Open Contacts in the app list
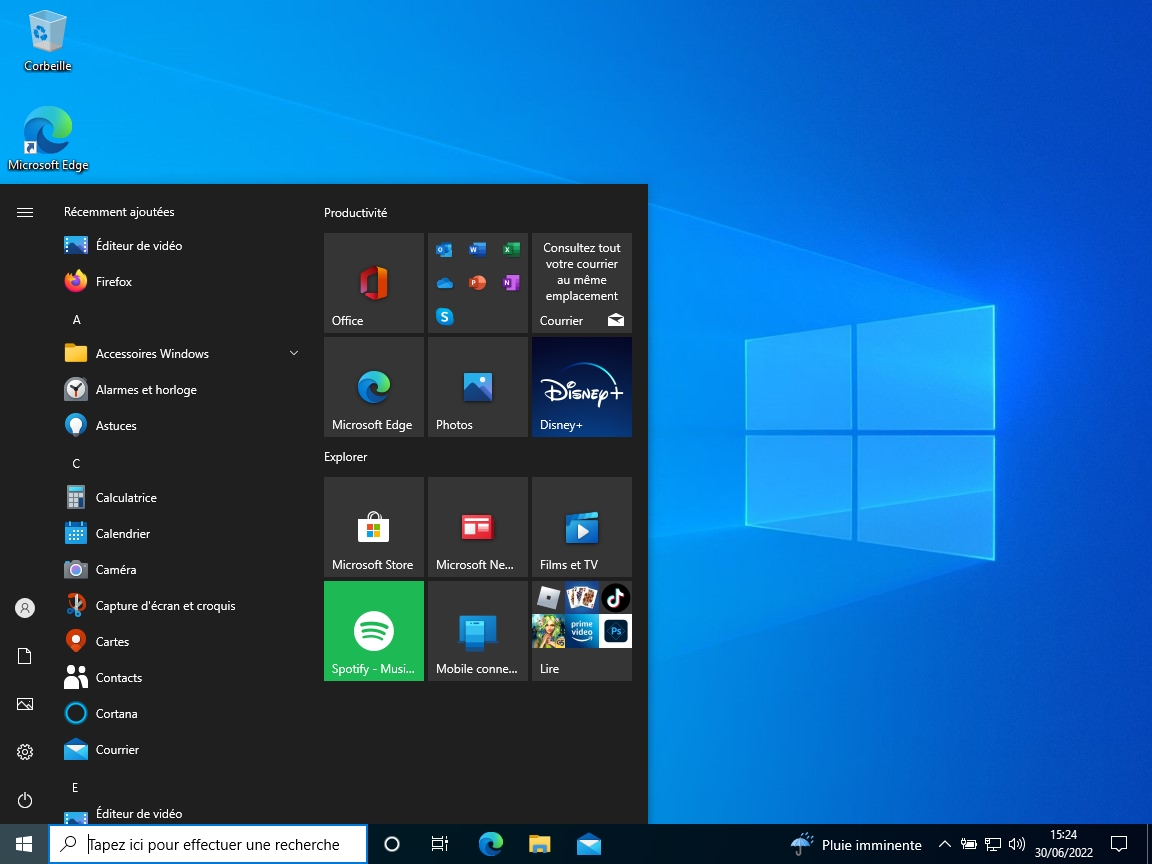 pyautogui.click(x=181, y=677)
